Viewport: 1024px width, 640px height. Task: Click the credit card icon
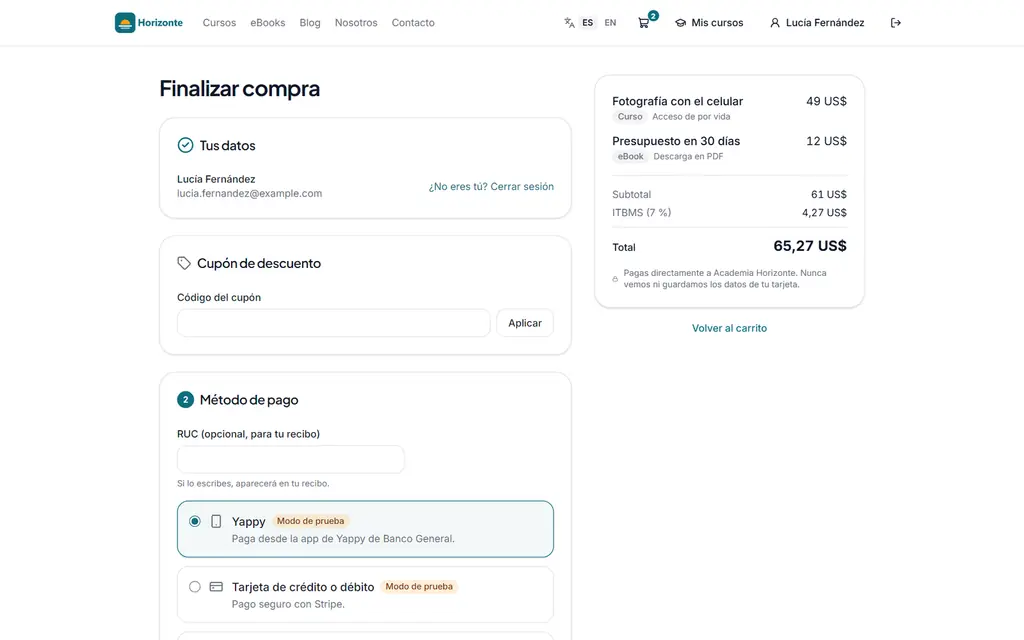(216, 586)
